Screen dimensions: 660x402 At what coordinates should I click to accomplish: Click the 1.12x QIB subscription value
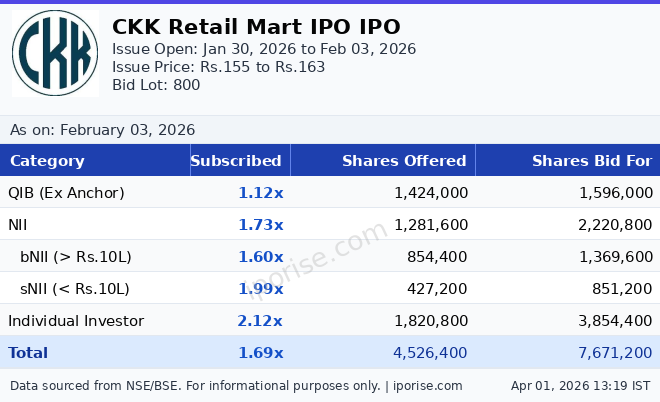click(x=260, y=193)
